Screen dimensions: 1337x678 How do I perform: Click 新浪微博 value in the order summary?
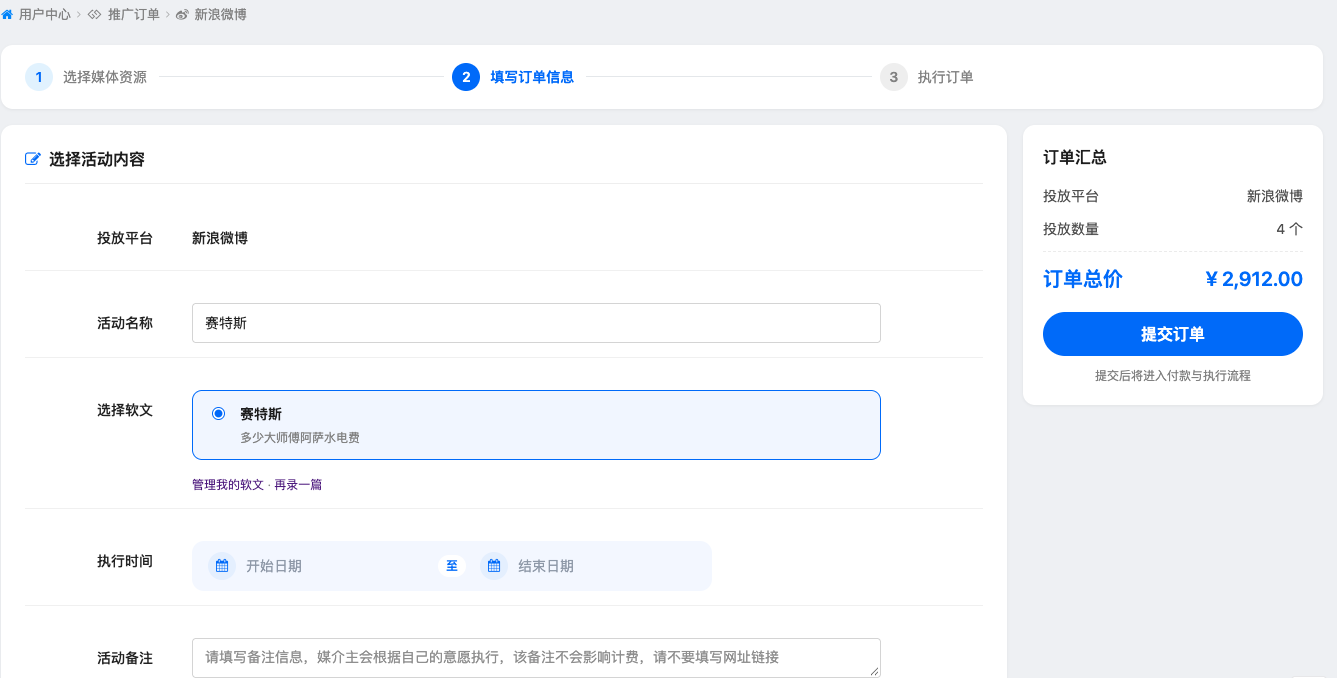1275,197
